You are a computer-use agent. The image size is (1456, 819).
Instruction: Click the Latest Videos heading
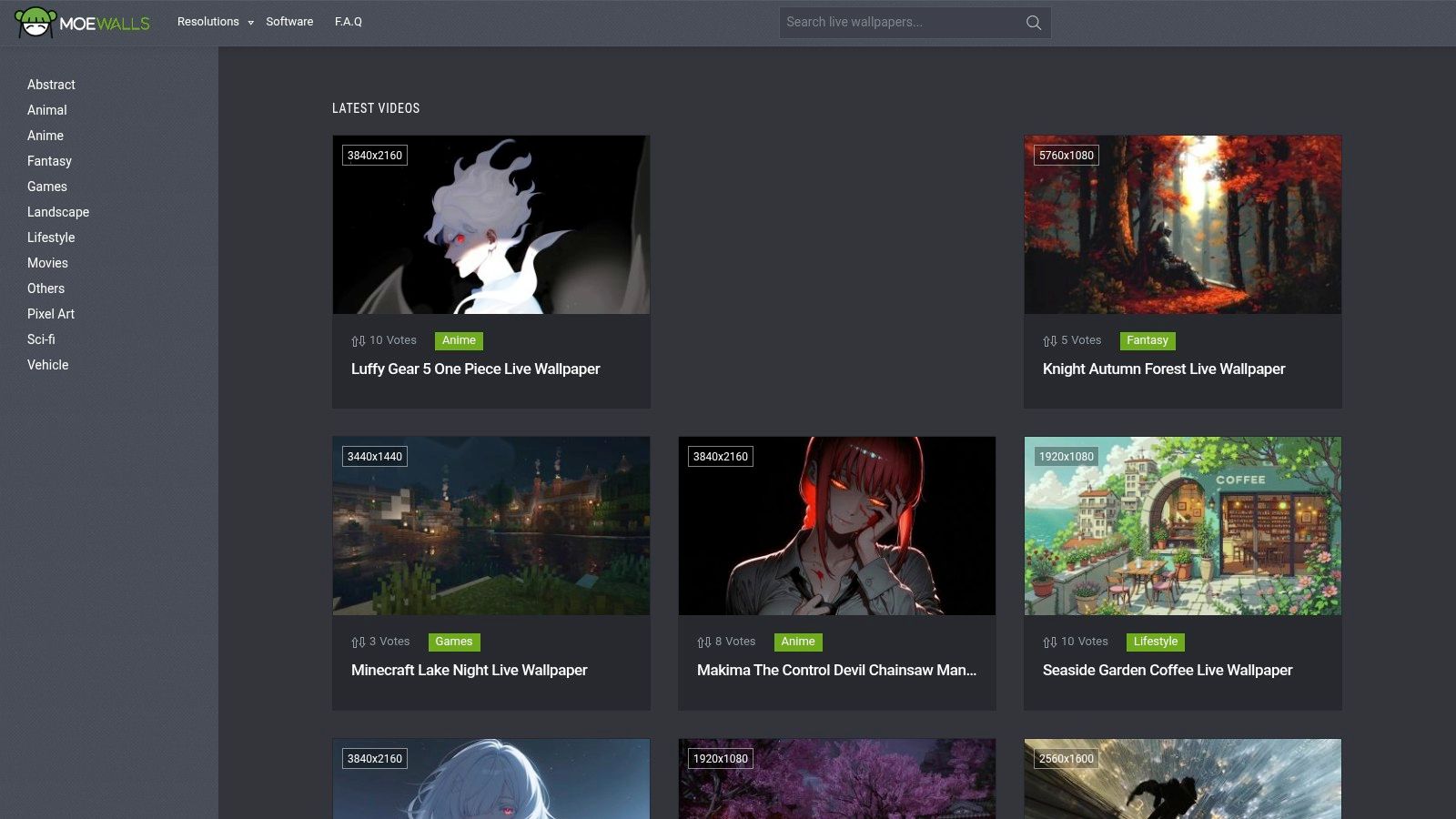pyautogui.click(x=376, y=108)
